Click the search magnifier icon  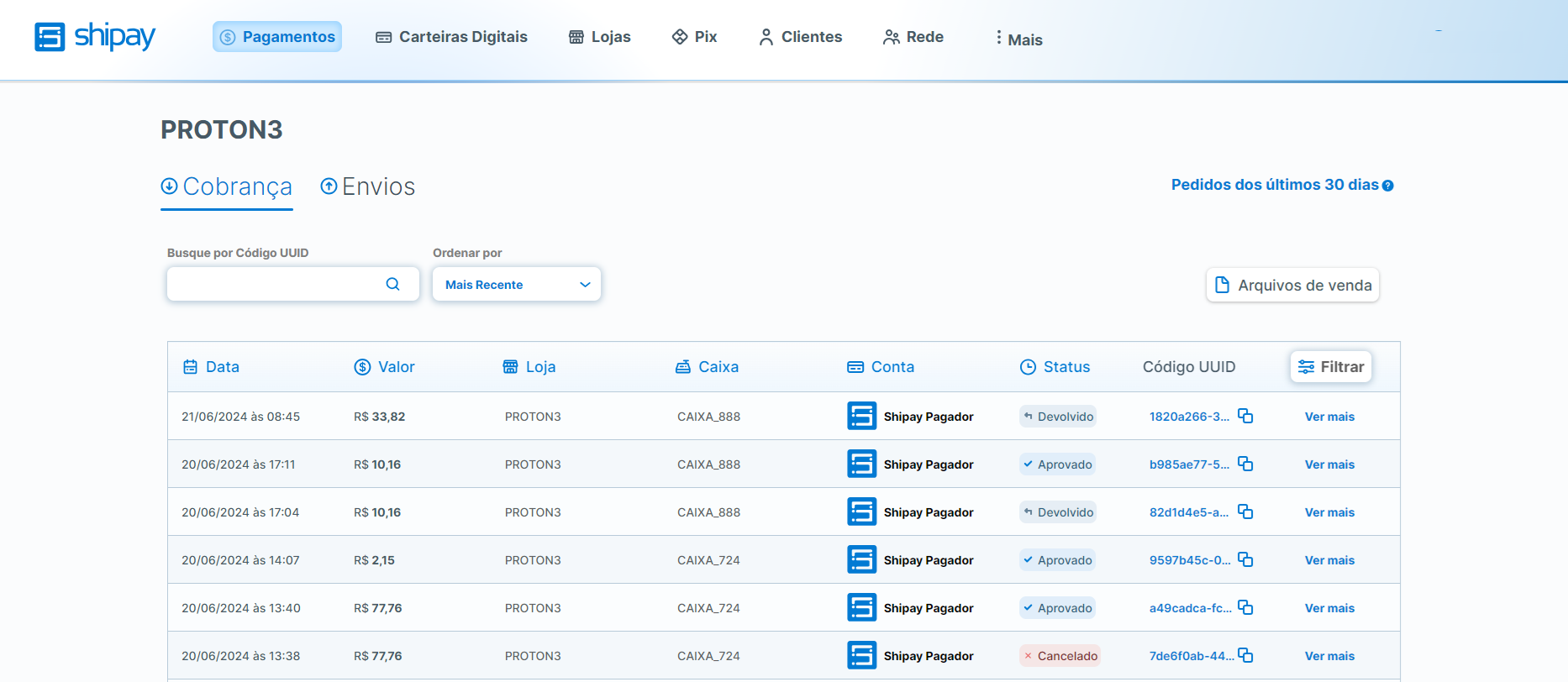(392, 284)
